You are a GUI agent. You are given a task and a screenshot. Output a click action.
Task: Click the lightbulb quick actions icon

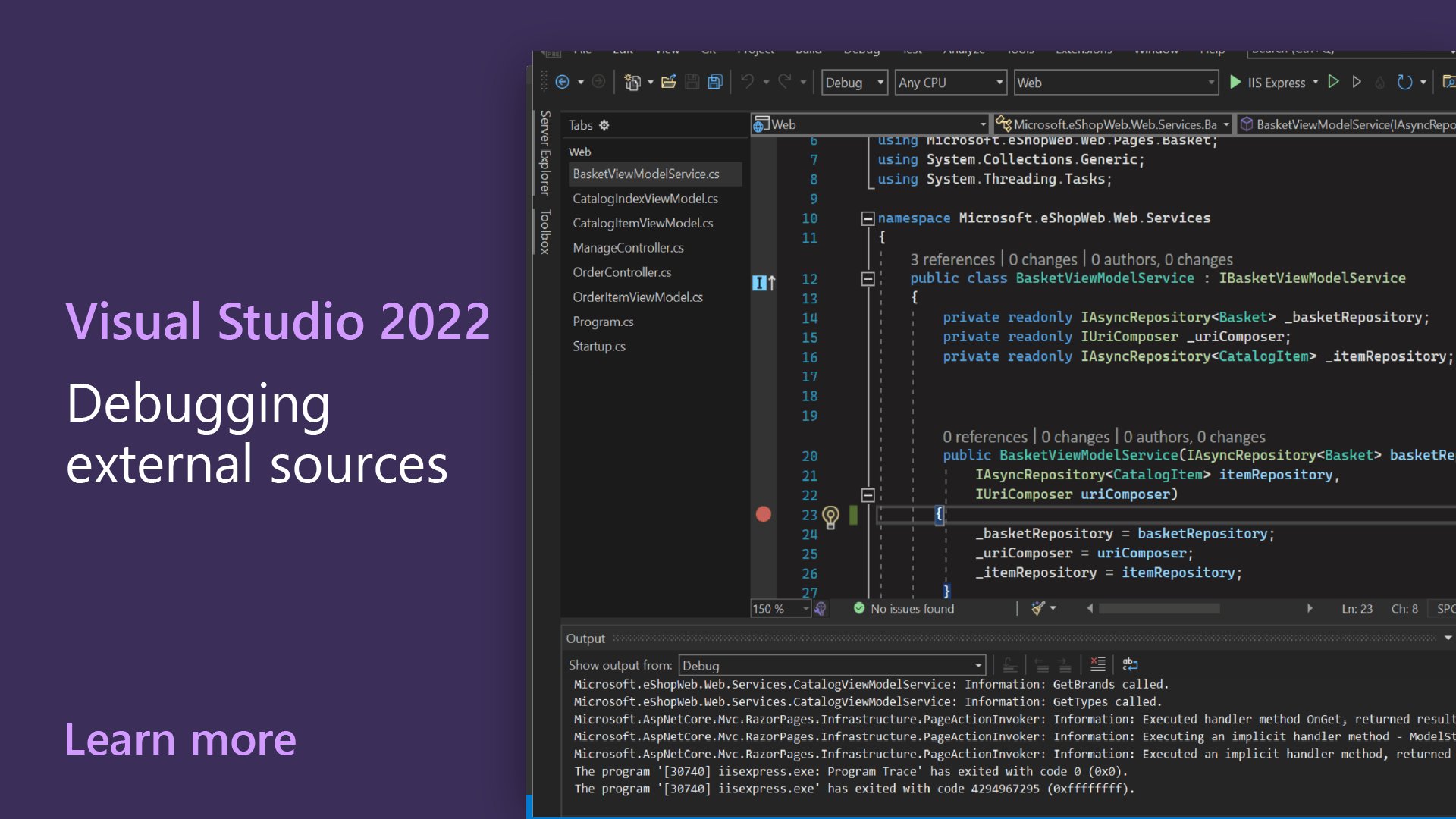(x=830, y=516)
